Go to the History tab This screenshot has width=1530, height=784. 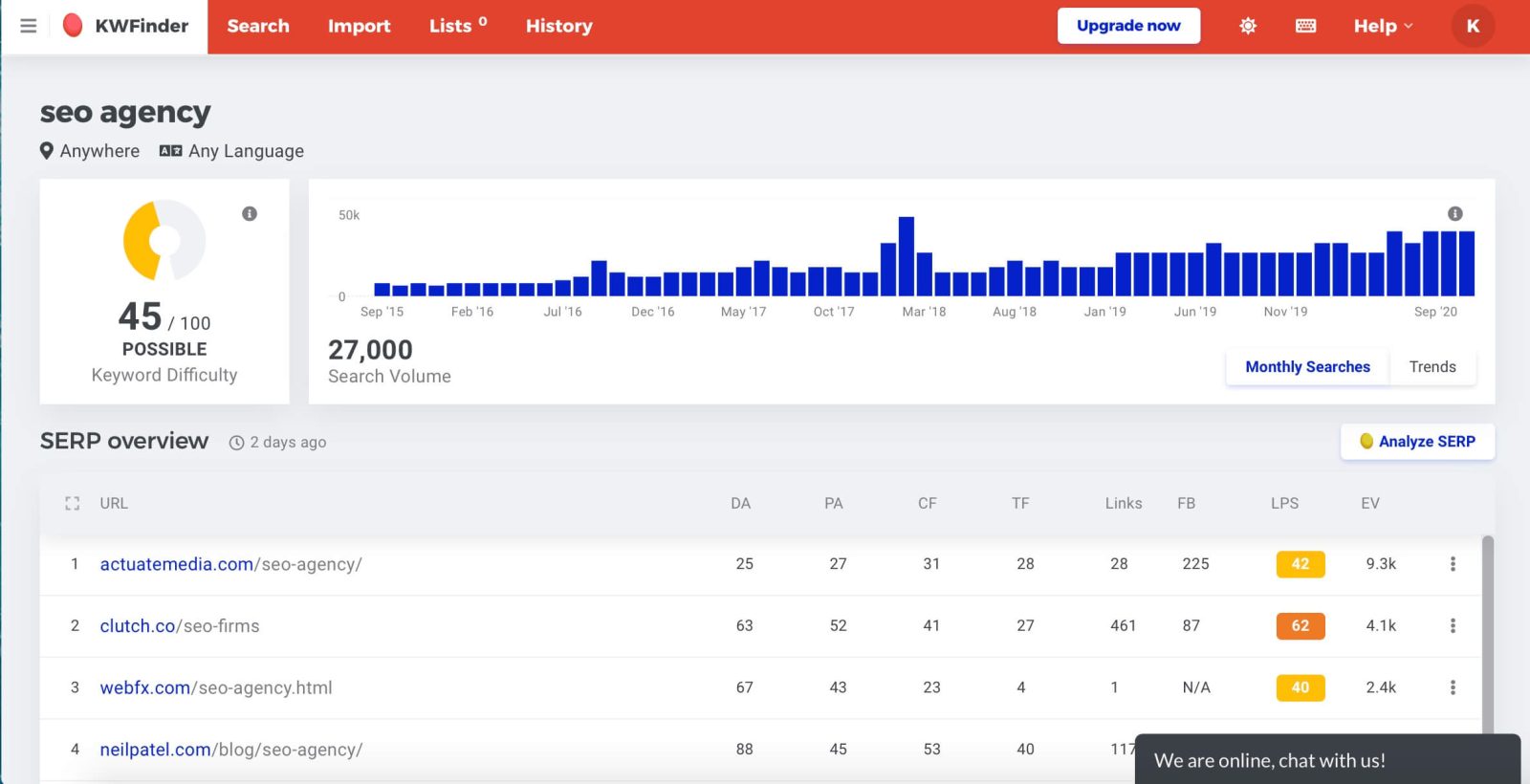(558, 26)
